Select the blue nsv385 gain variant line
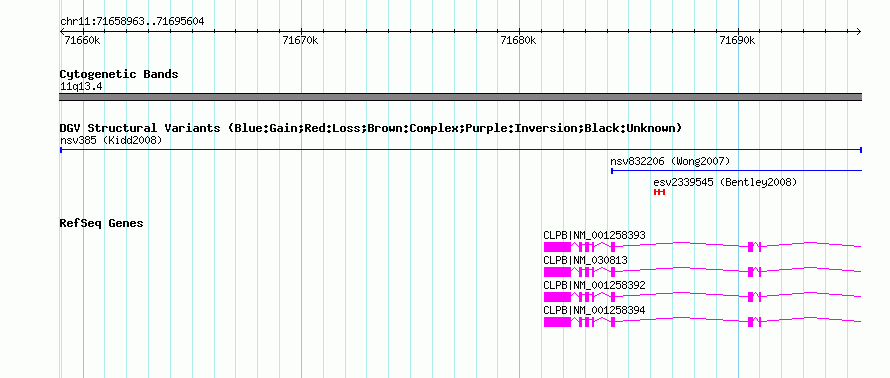890x378 pixels. (460, 150)
